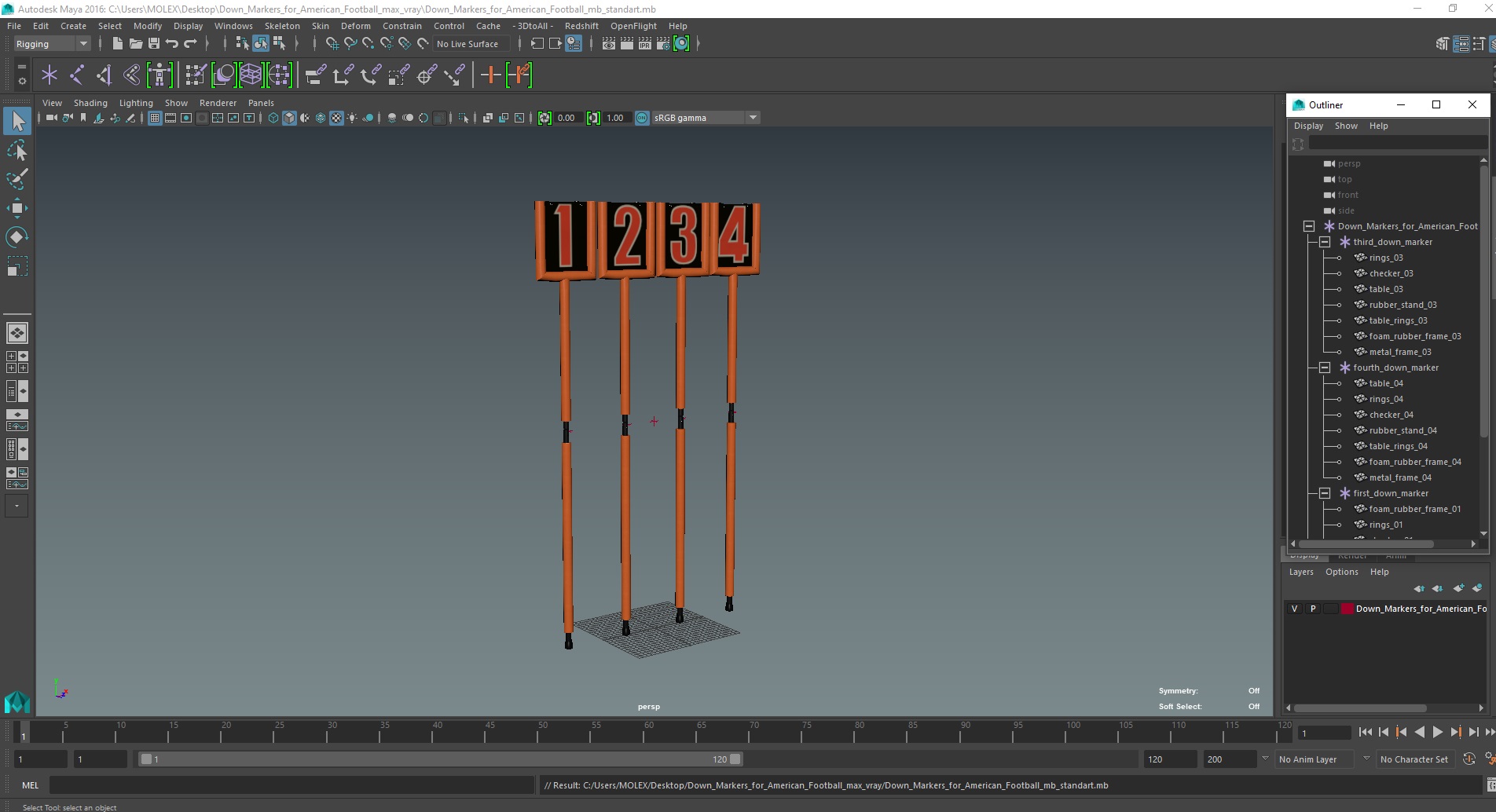Toggle smooth shade all viewport icon

(x=289, y=118)
